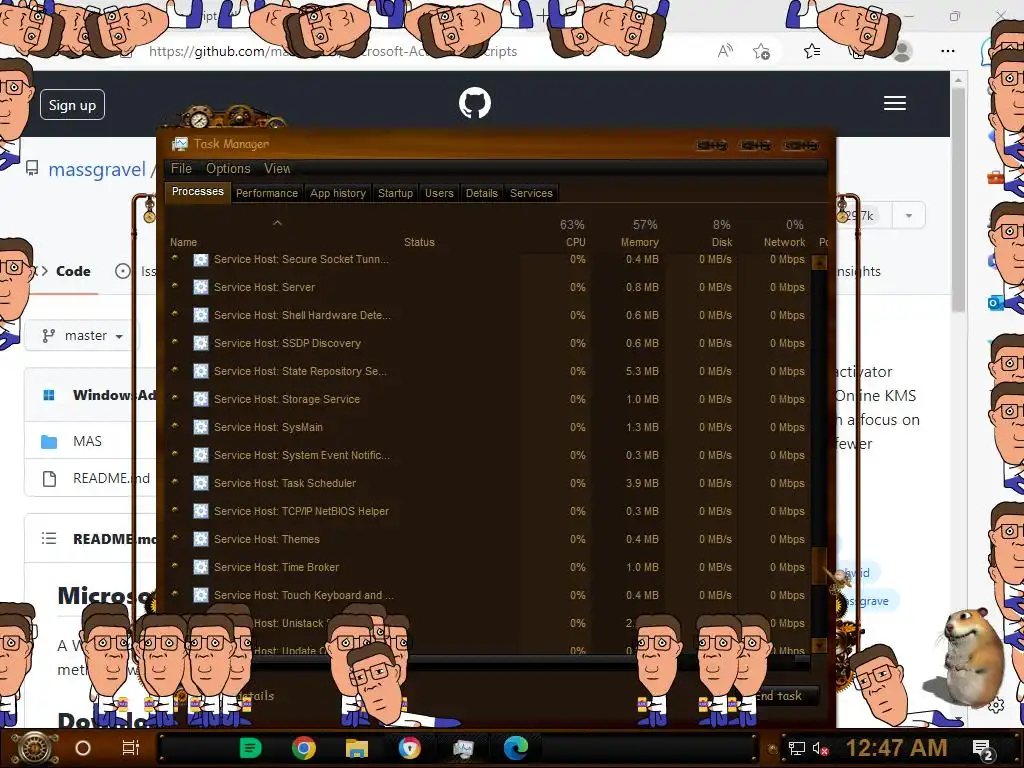The image size is (1024, 768).
Task: Open the massgravel profile link
Action: coord(97,170)
